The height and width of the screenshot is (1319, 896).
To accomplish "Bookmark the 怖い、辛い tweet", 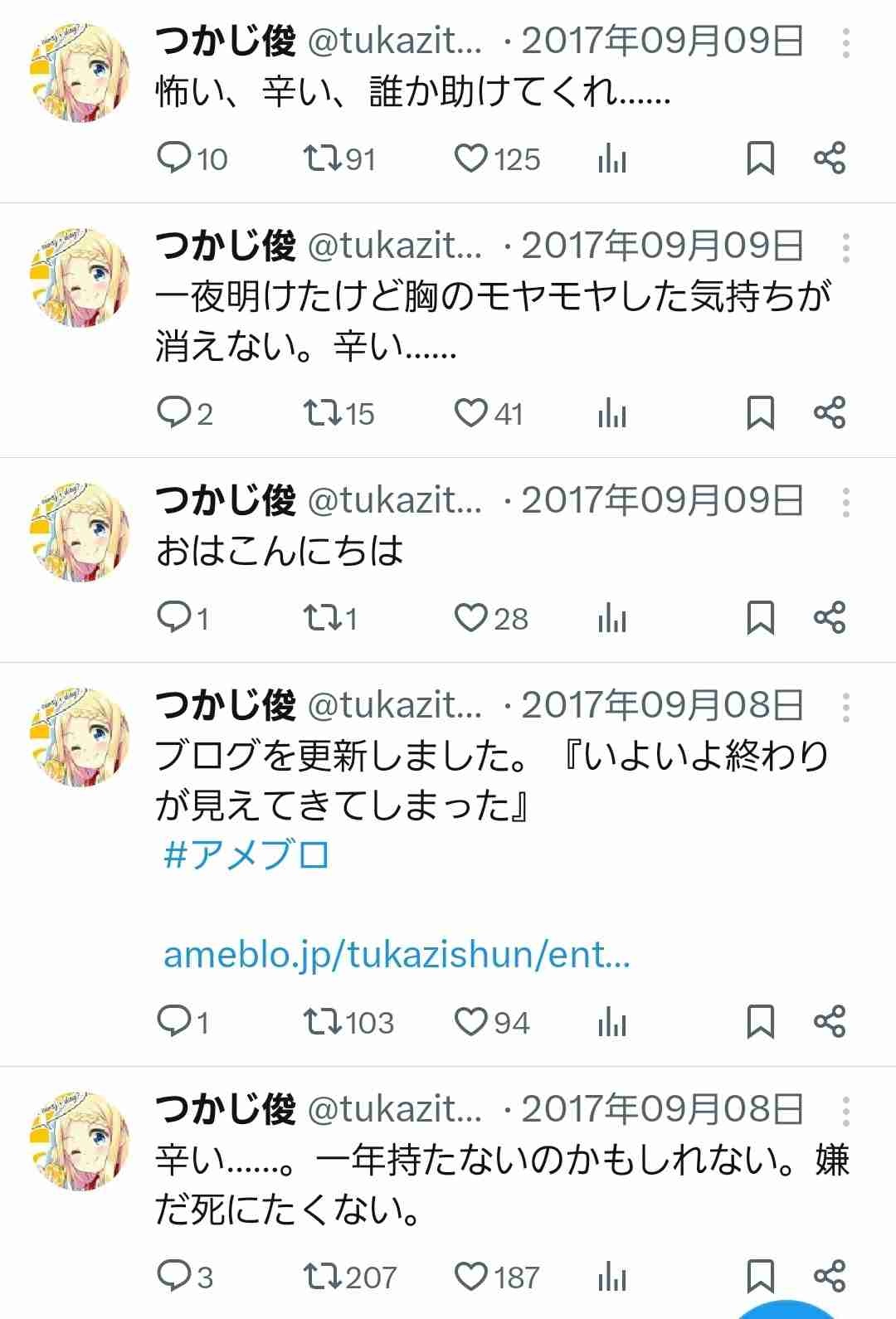I will pyautogui.click(x=760, y=158).
